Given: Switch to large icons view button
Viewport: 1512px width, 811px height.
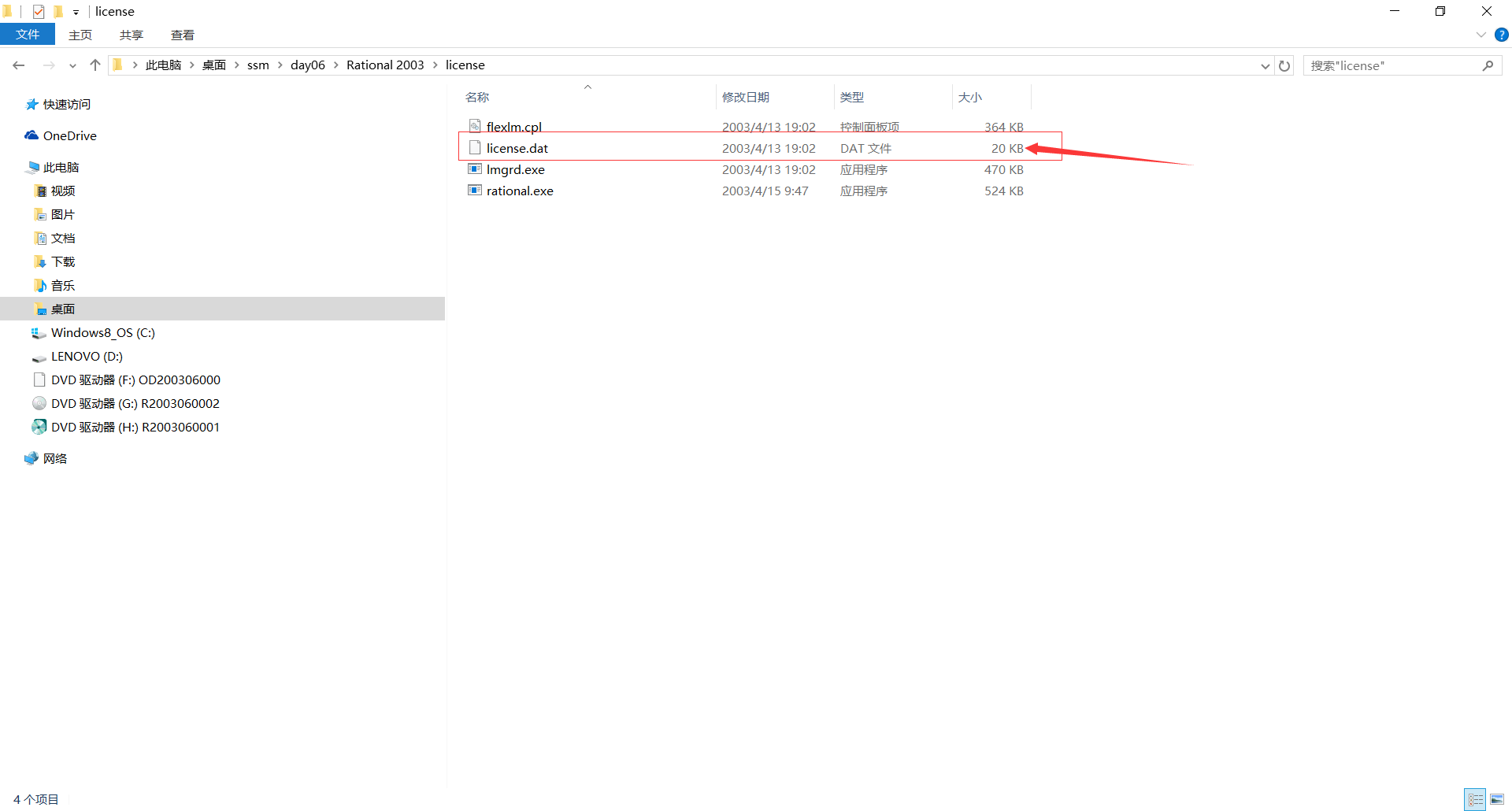Looking at the screenshot, I should [x=1496, y=799].
